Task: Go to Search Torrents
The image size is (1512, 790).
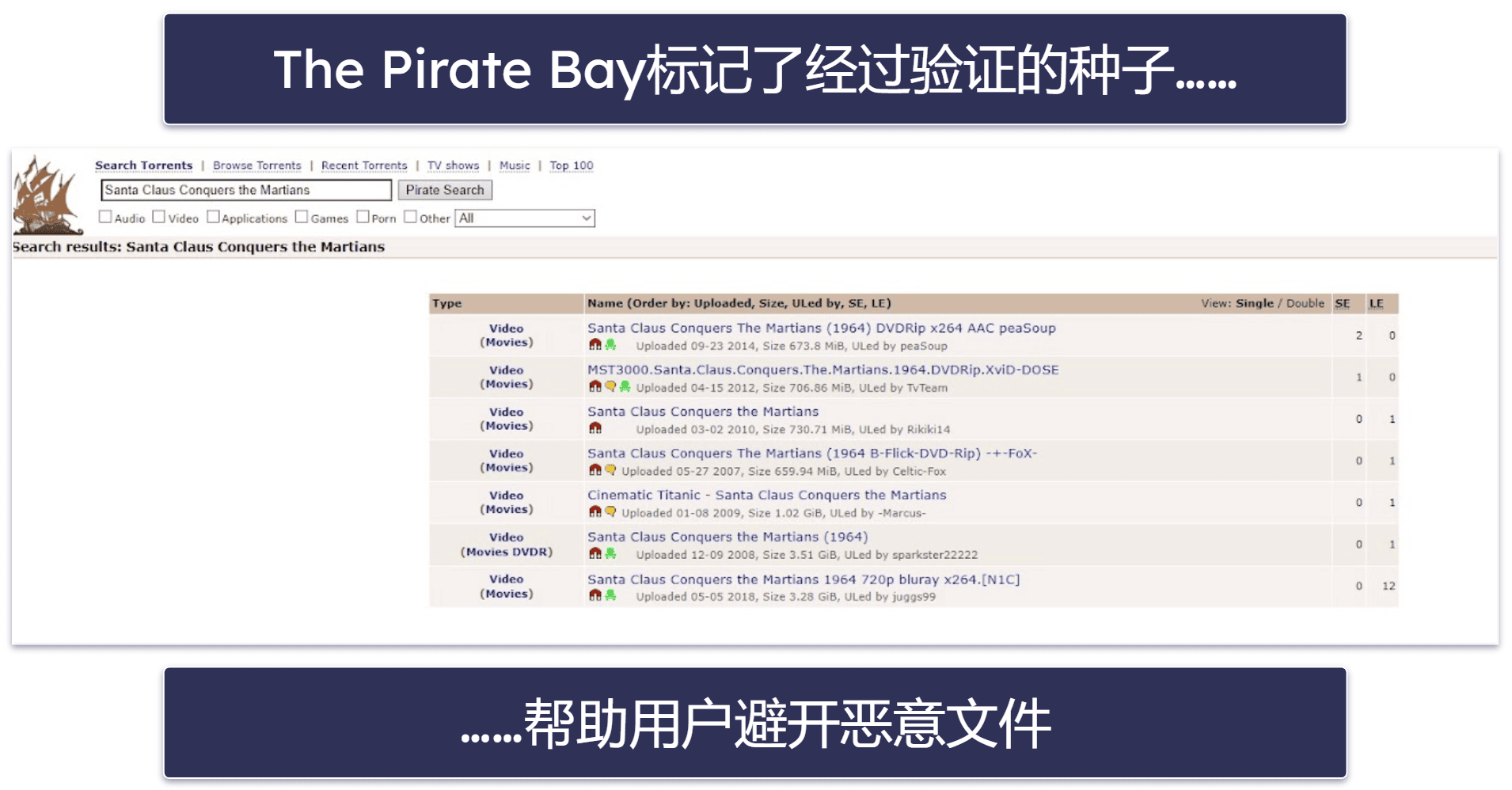Action: pos(144,165)
